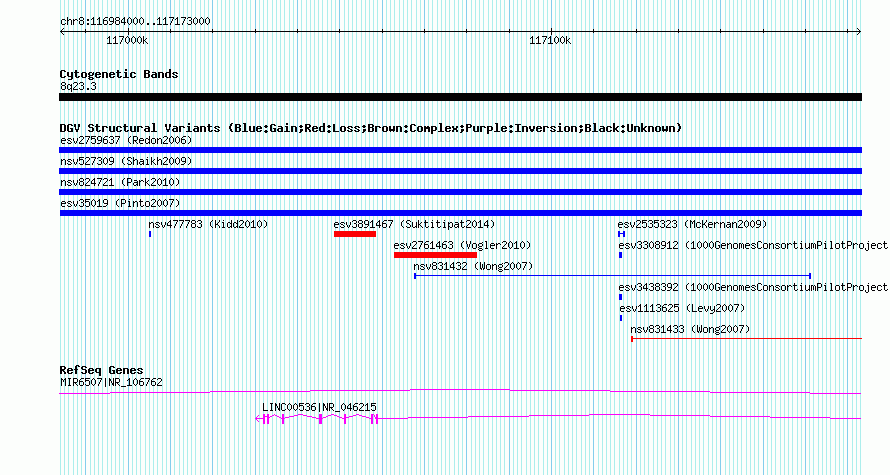Open esv3891467 (Suktitipat2014) label
The height and width of the screenshot is (475, 890).
click(x=414, y=224)
